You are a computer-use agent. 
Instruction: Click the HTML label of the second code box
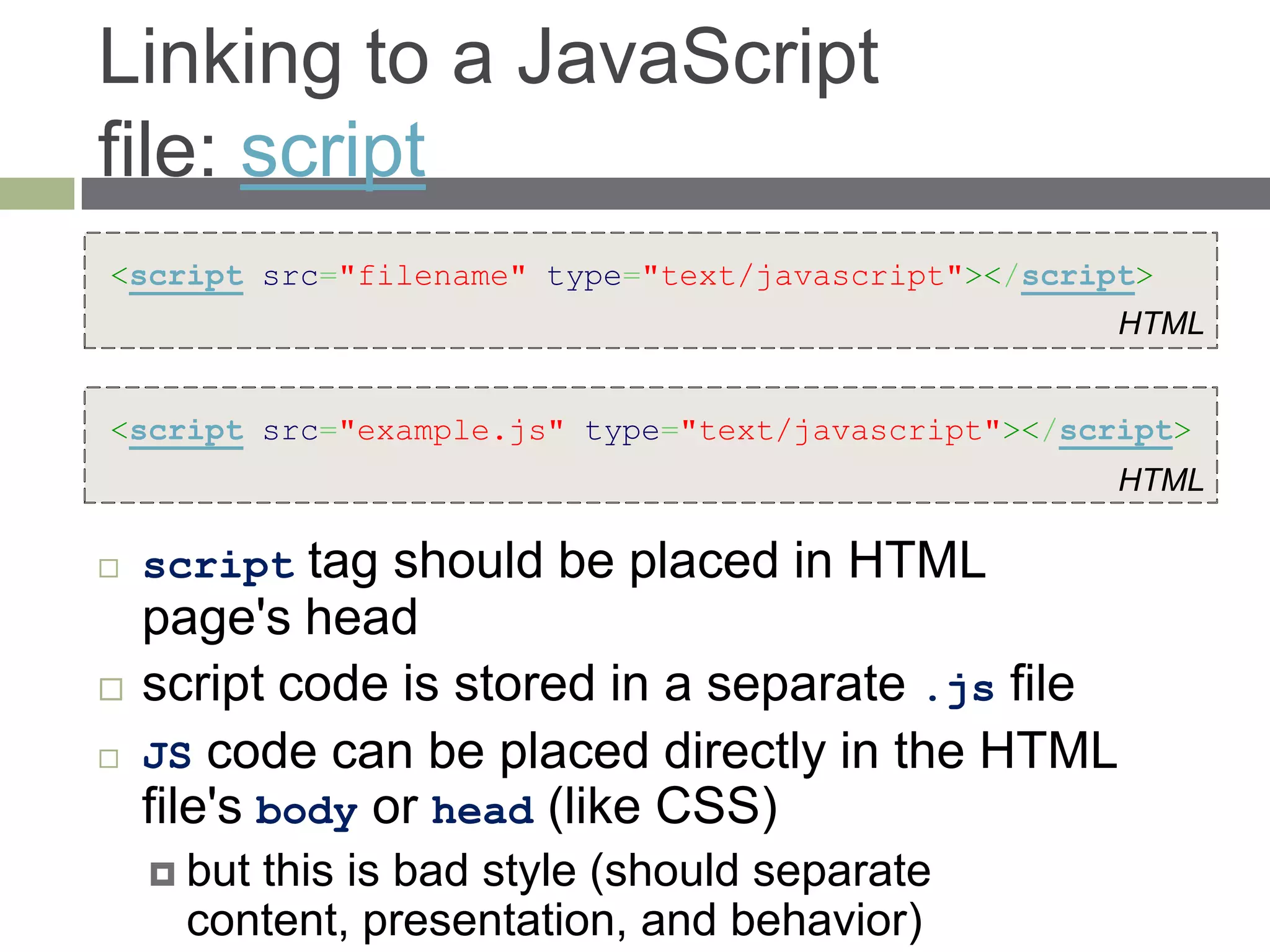pyautogui.click(x=1161, y=480)
